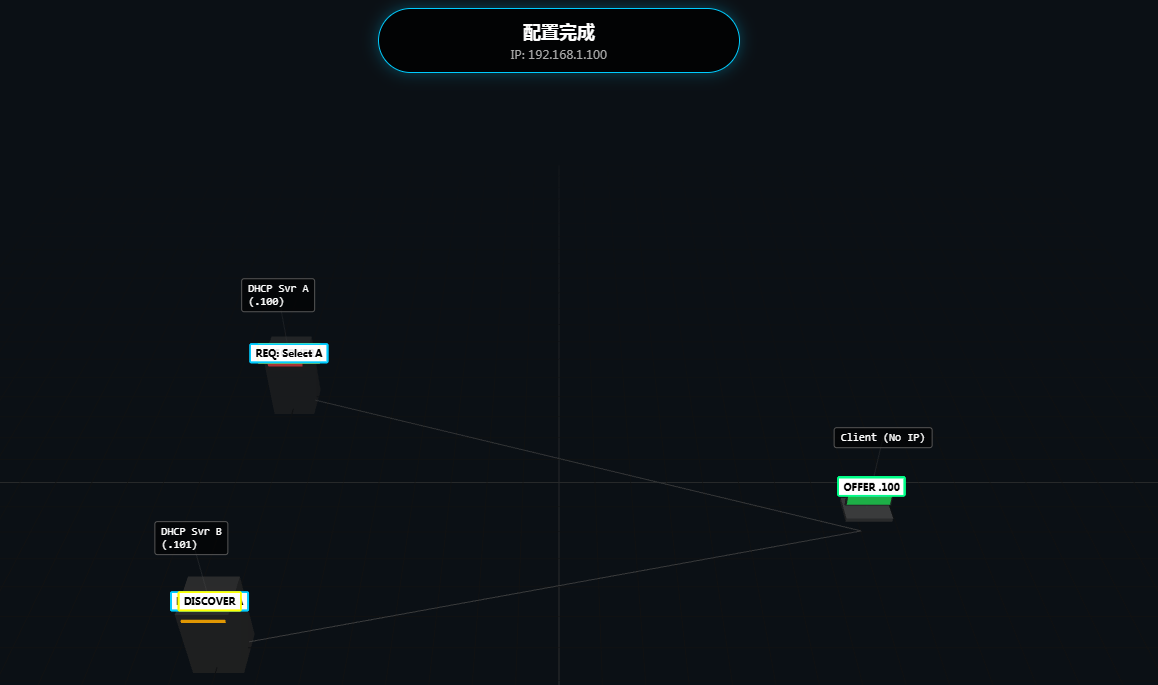The width and height of the screenshot is (1158, 685).
Task: Select the green OFFER .100 packet tag
Action: coord(871,487)
